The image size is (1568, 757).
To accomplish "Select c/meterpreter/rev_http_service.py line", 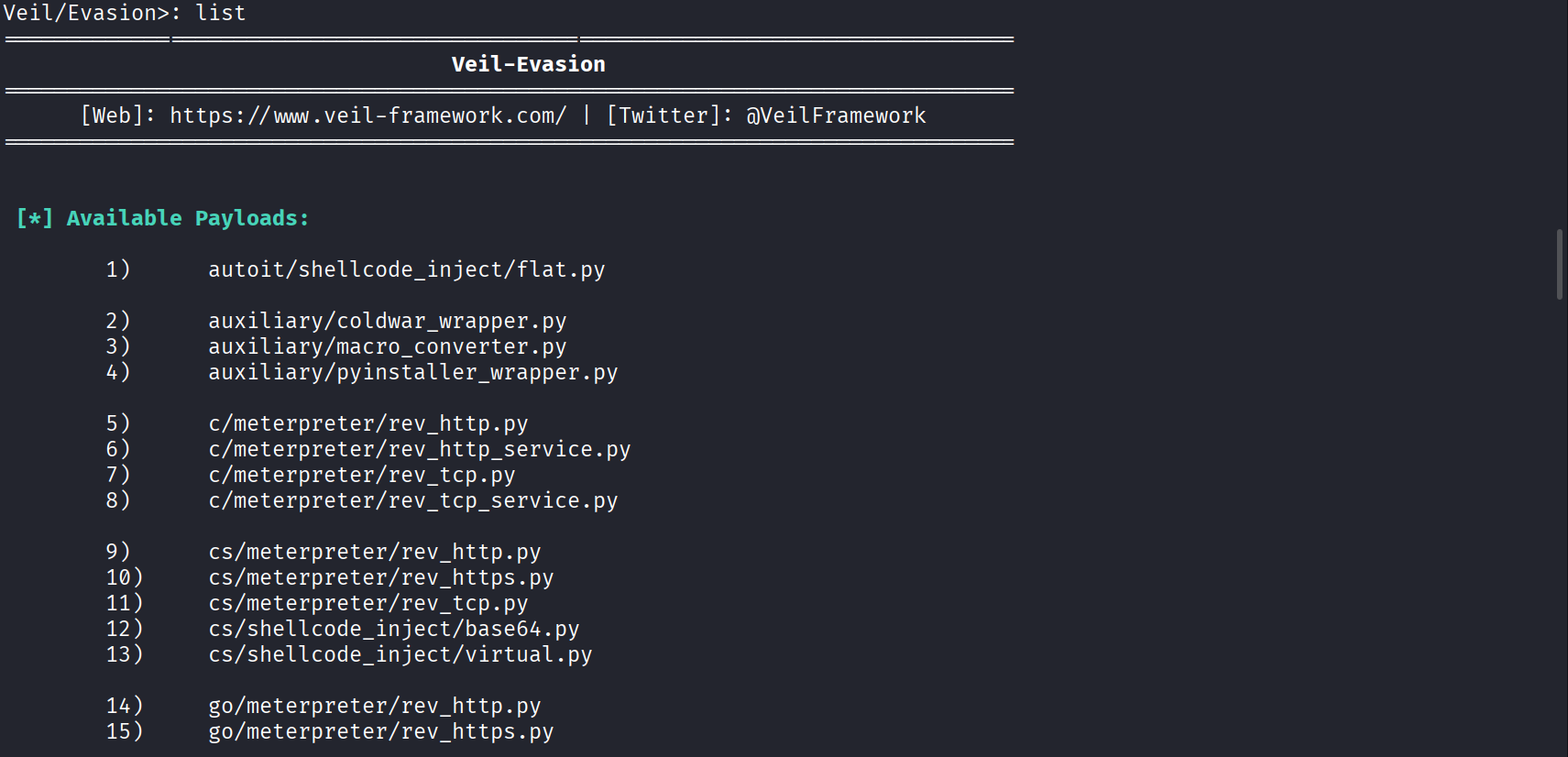I will 419,449.
